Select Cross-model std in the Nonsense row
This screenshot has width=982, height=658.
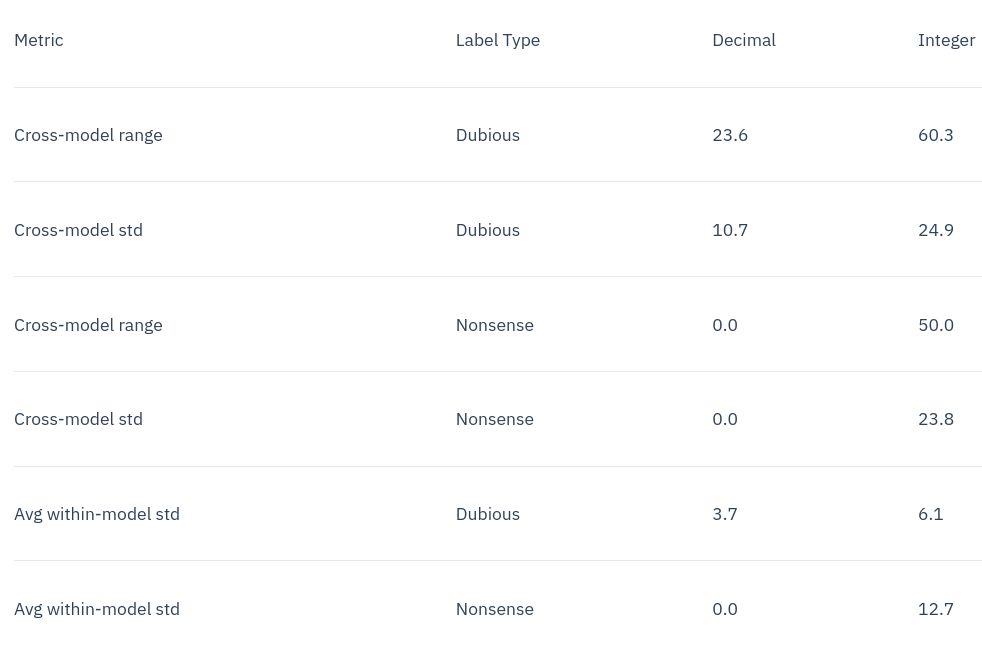click(78, 419)
